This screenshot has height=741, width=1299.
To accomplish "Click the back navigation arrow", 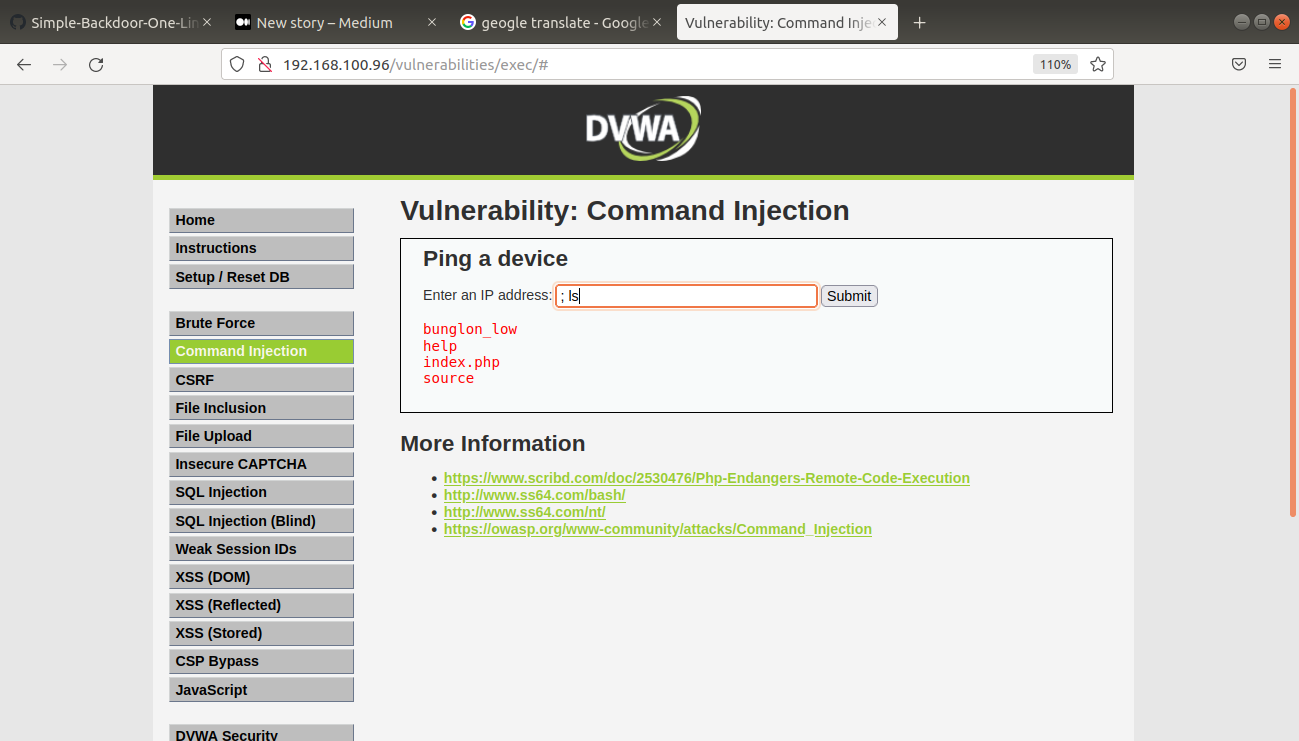I will click(24, 64).
